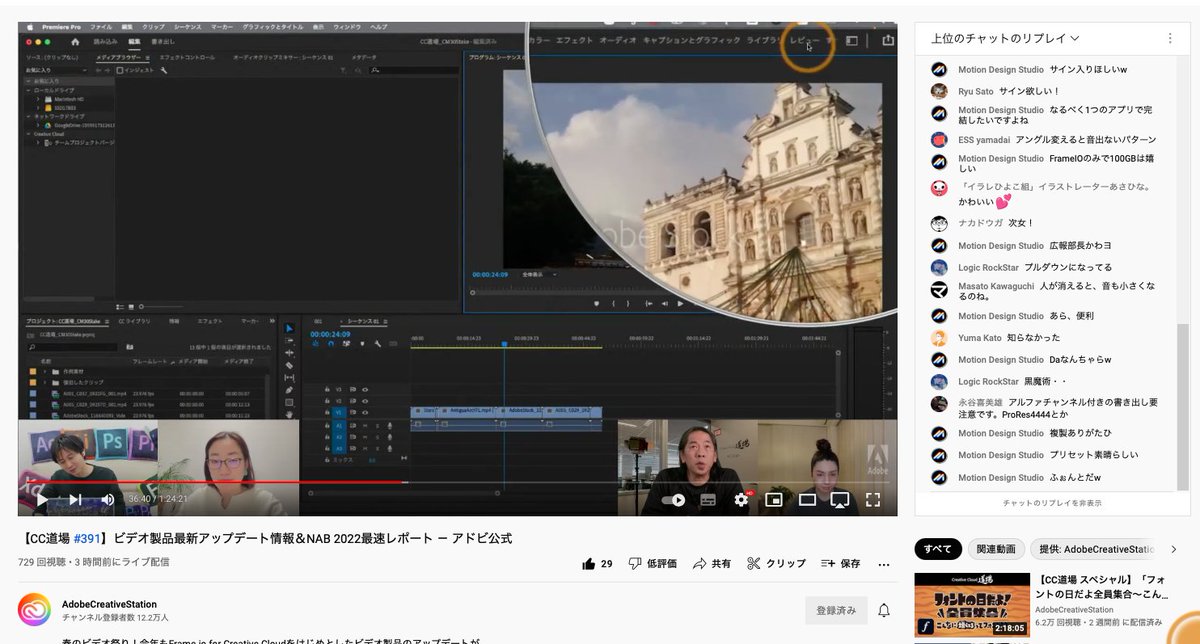Open the AdobeCreativeStation channel name under the video
The image size is (1200, 644).
point(111,604)
